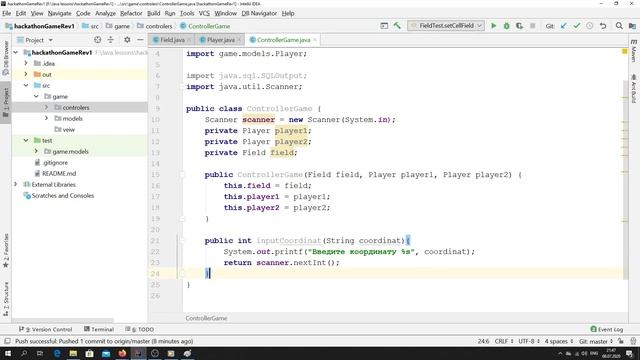Open run configuration dropdown FieldTest.setCellField

(x=446, y=26)
